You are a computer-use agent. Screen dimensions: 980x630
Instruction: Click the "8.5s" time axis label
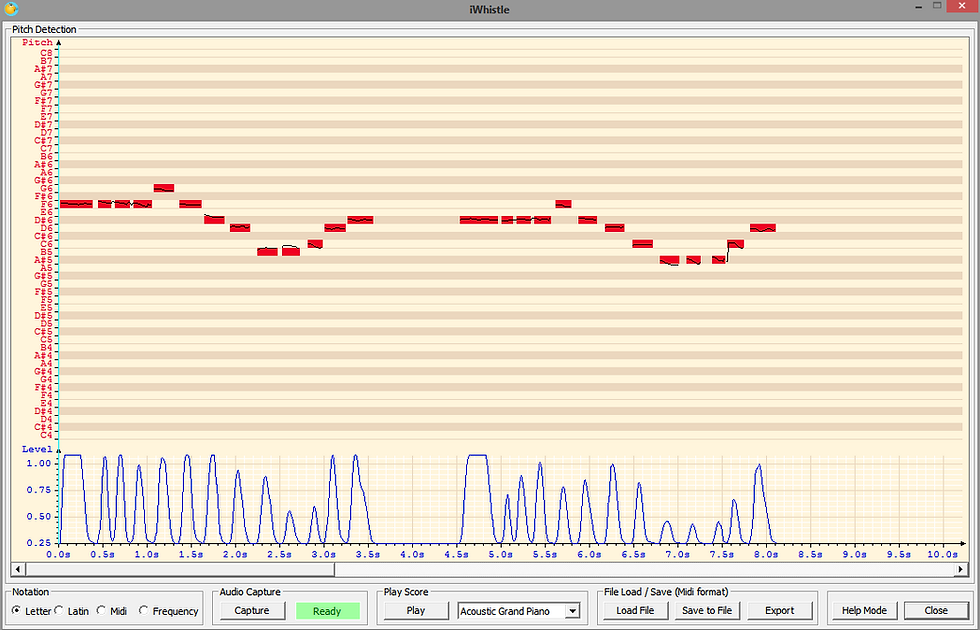pyautogui.click(x=810, y=554)
